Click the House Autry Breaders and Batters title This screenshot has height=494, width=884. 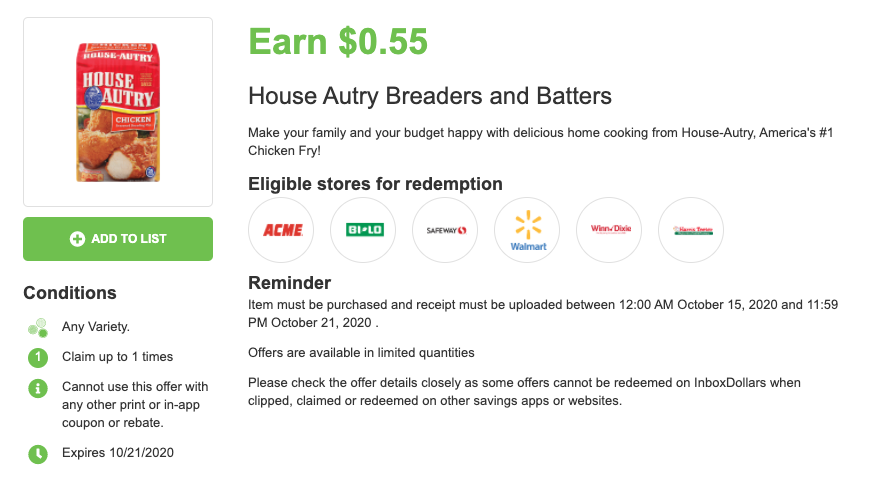[x=429, y=97]
